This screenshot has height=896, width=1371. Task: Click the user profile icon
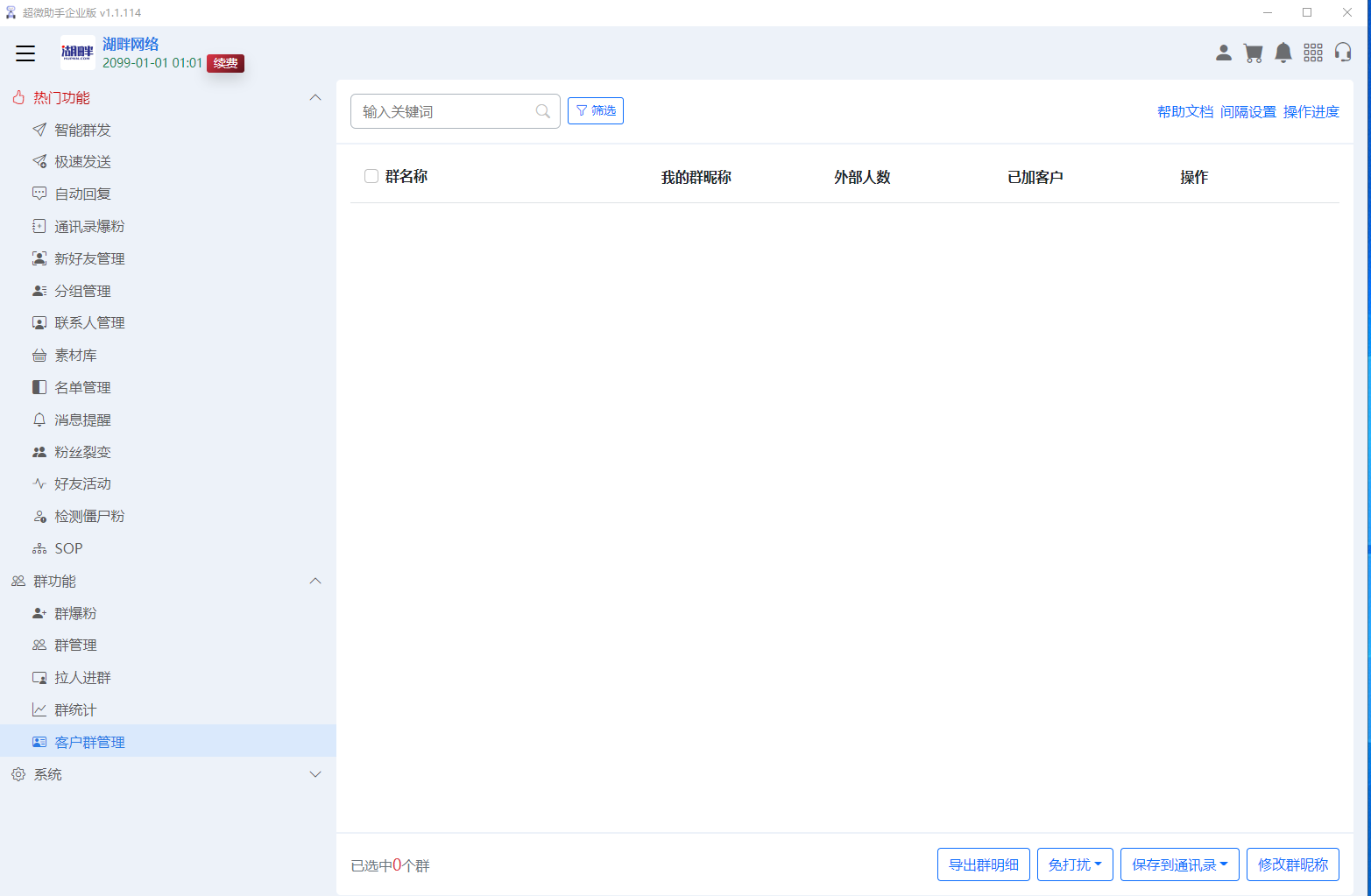click(1223, 53)
